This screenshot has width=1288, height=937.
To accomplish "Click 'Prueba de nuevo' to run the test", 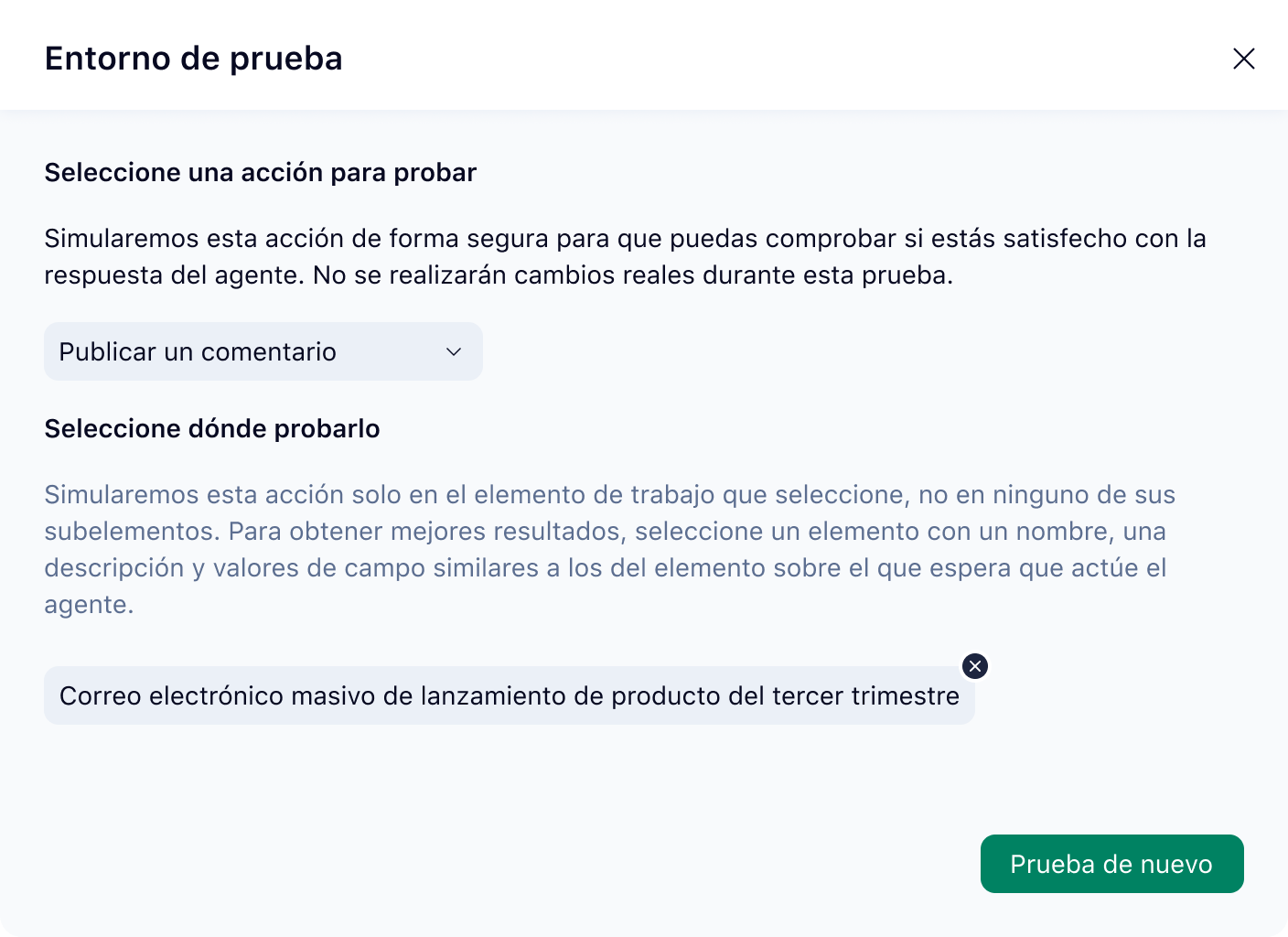I will pyautogui.click(x=1111, y=864).
